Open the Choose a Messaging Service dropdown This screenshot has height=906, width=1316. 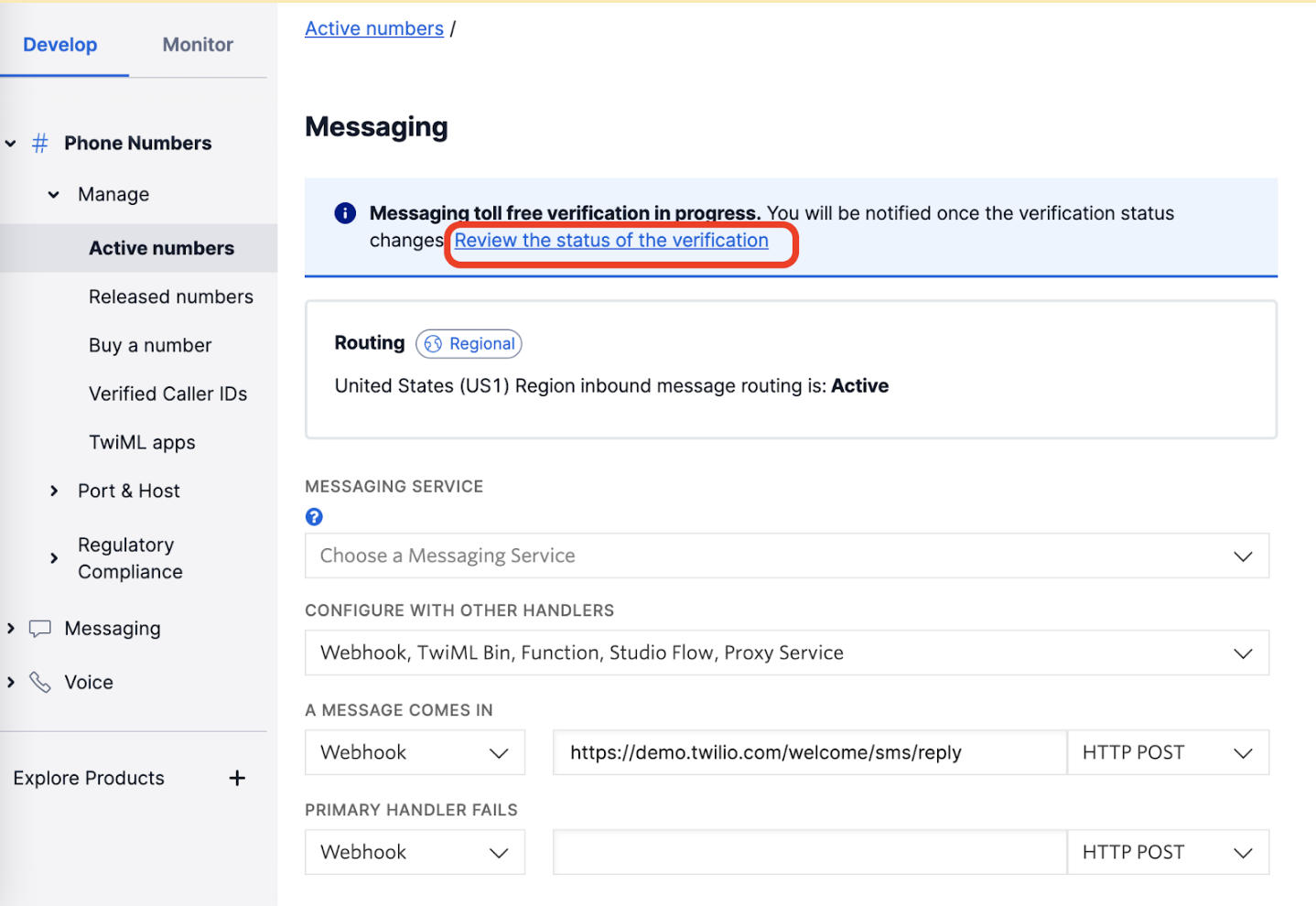(x=787, y=555)
